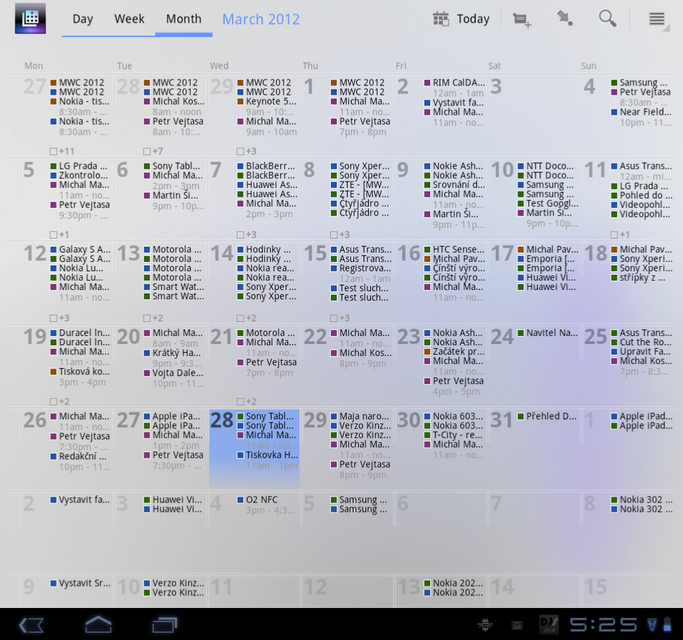The width and height of the screenshot is (683, 640).
Task: Jump to the current date with Today
Action: tap(461, 19)
